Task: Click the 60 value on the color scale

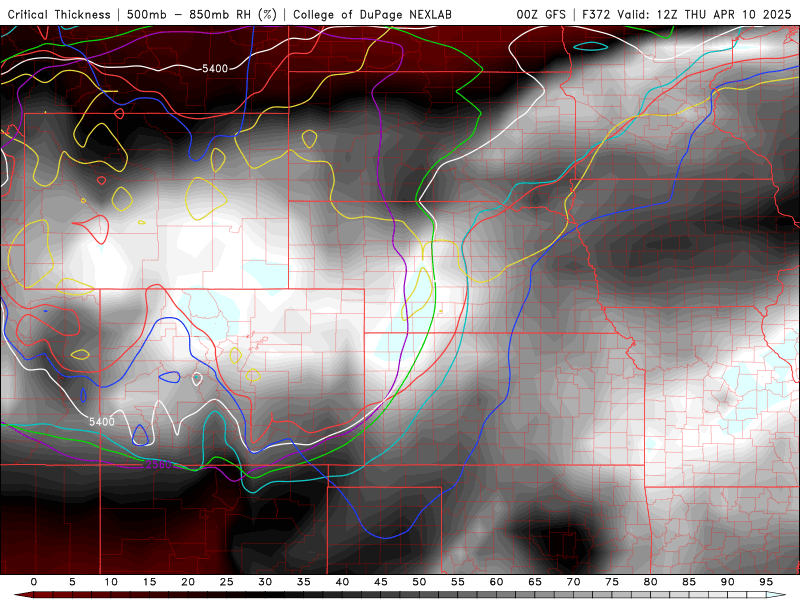Action: (496, 582)
